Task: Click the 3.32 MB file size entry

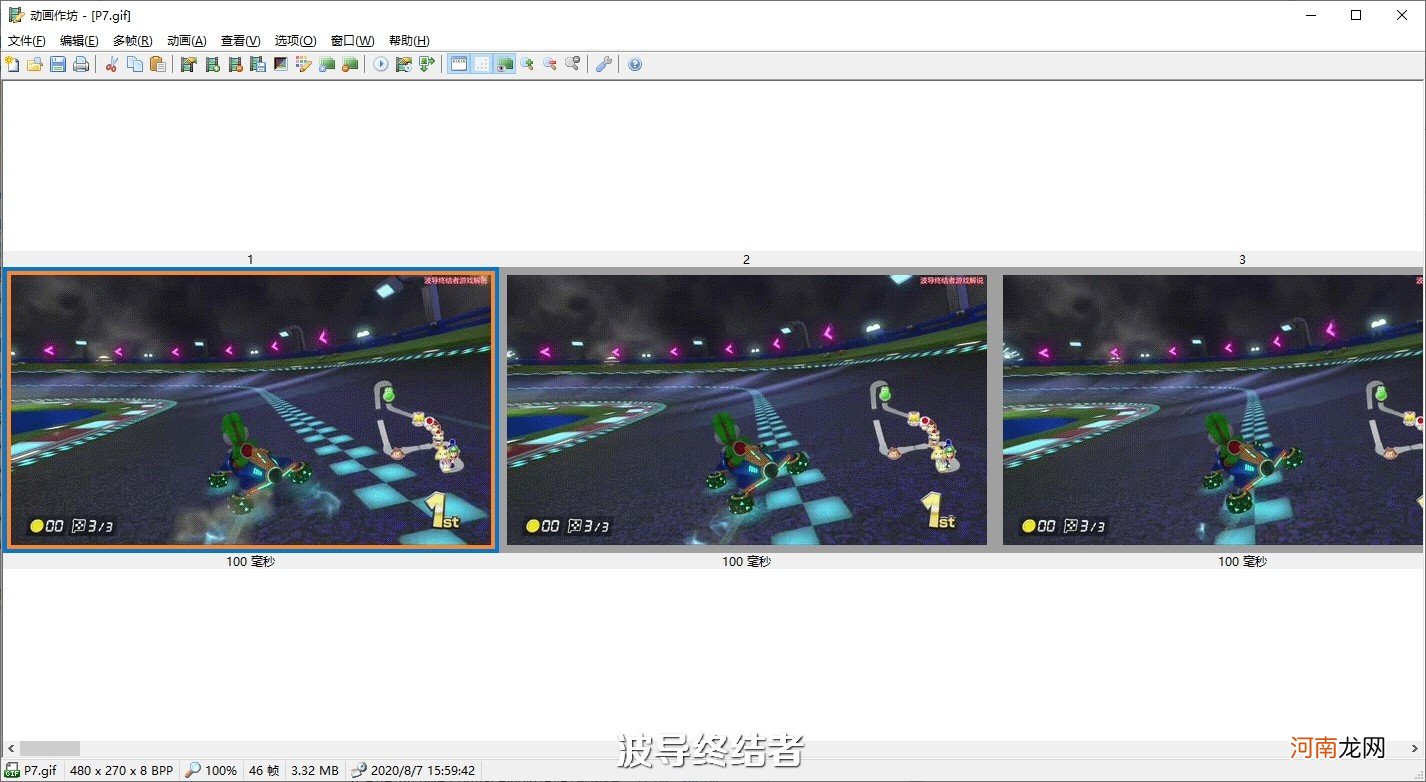Action: click(x=314, y=771)
